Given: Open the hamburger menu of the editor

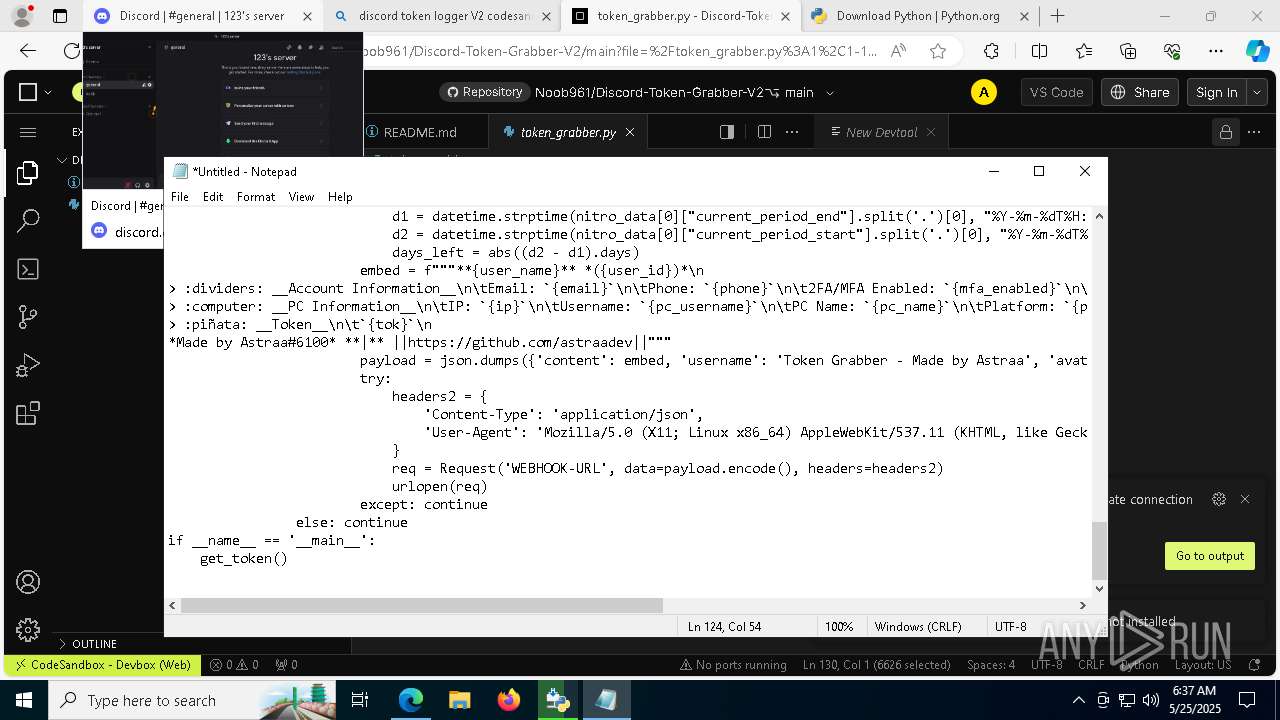Looking at the screenshot, I should 27,132.
